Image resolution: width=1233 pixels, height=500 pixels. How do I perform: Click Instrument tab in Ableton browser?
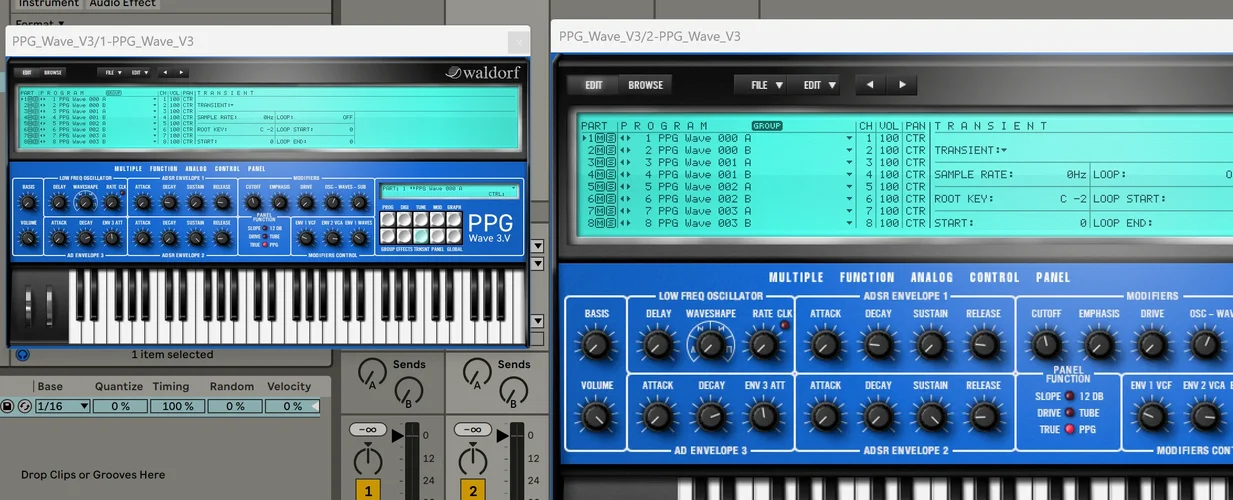coord(48,4)
